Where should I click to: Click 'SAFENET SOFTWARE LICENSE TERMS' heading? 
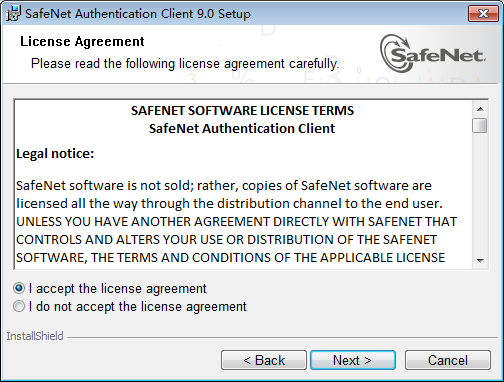[242, 111]
